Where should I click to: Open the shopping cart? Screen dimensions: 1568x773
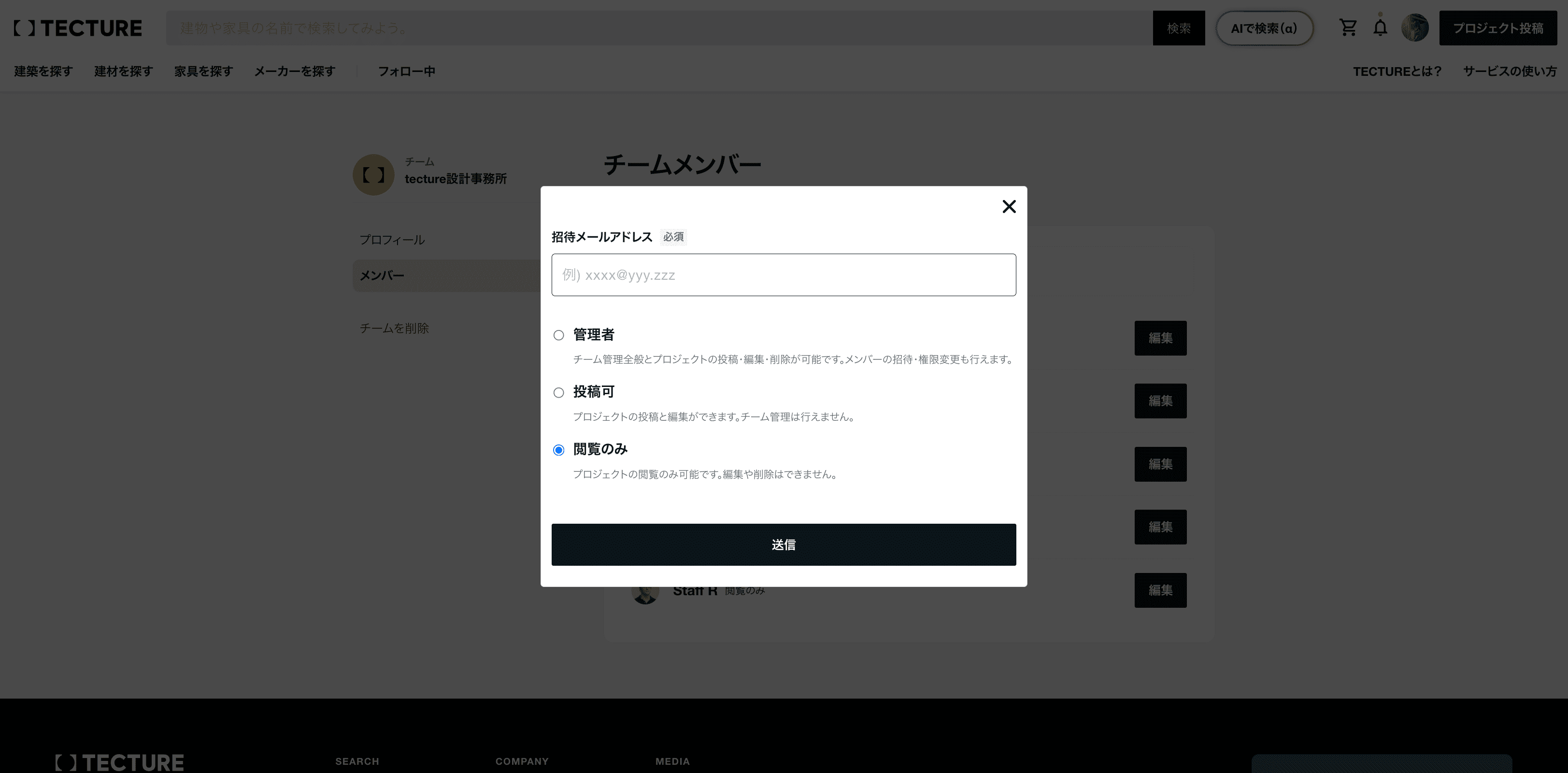pos(1348,28)
